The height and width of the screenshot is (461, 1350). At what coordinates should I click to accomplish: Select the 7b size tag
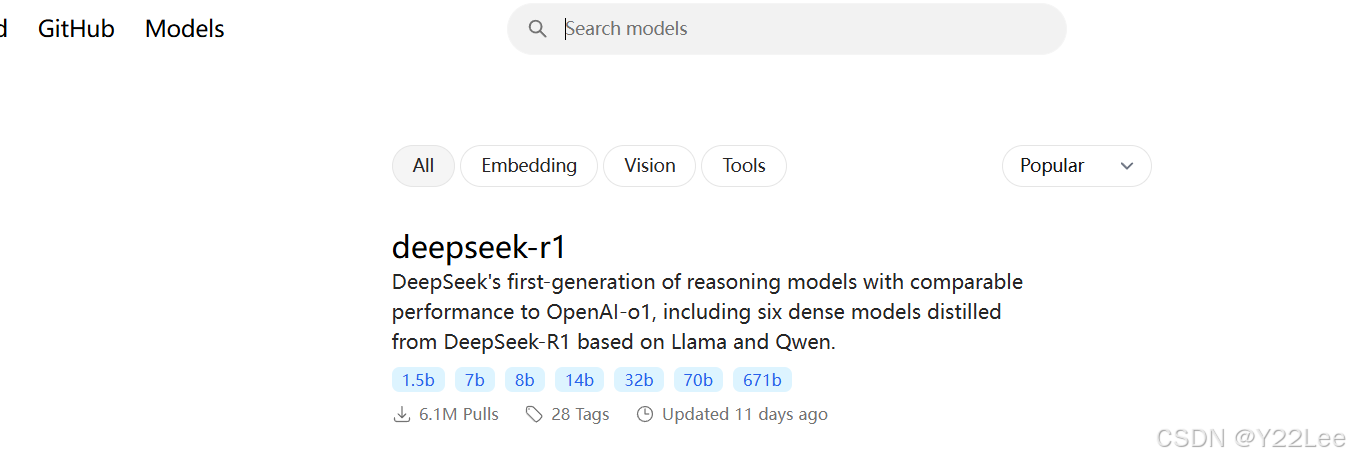tap(475, 380)
